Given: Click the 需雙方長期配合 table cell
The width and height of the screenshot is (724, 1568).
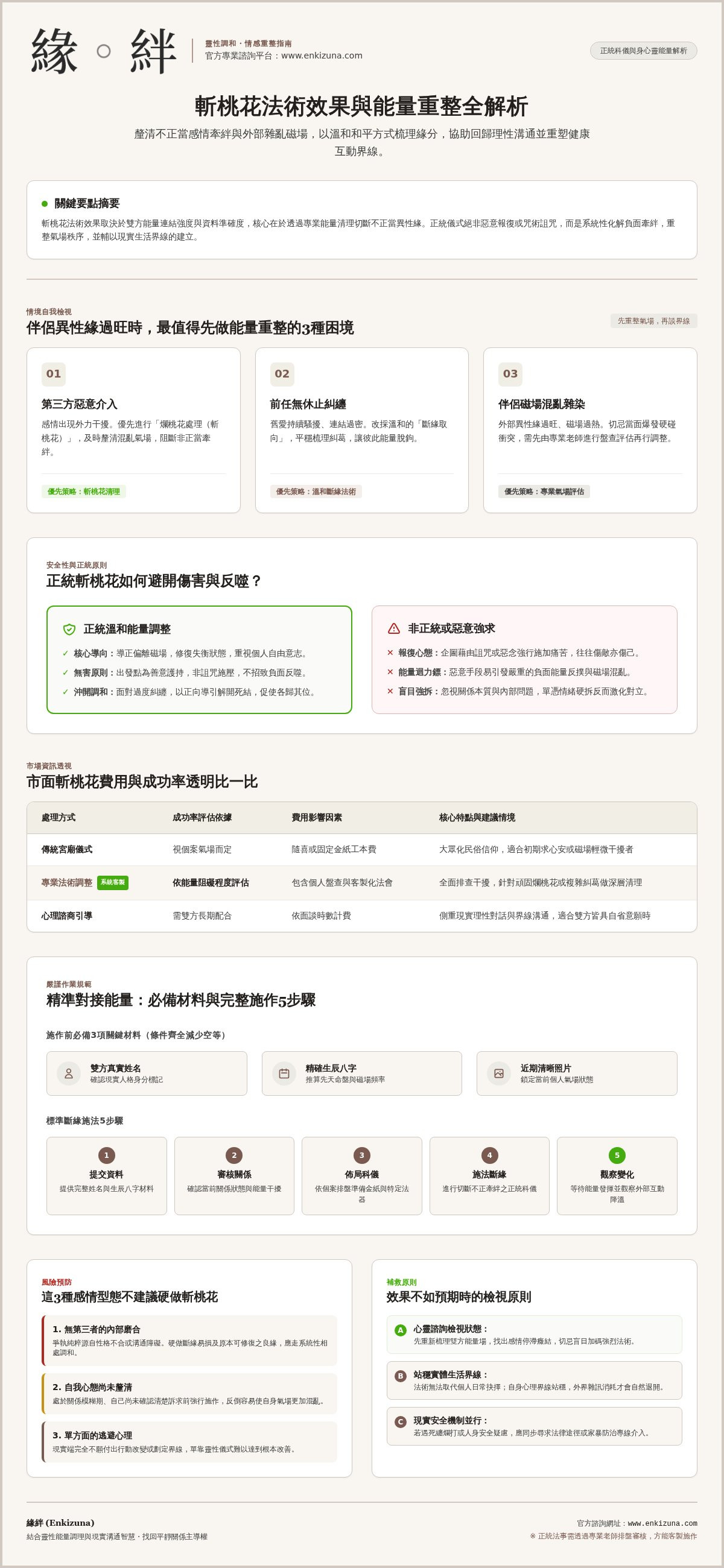Looking at the screenshot, I should (202, 915).
